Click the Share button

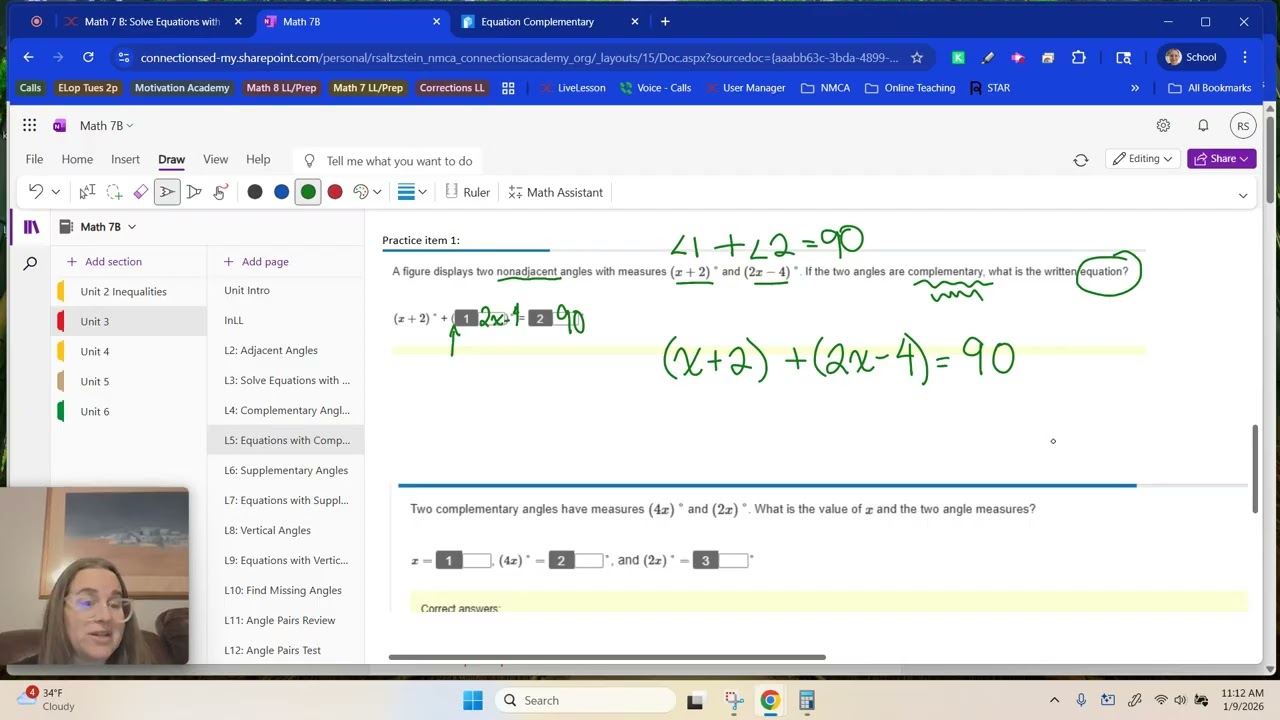[x=1222, y=159]
